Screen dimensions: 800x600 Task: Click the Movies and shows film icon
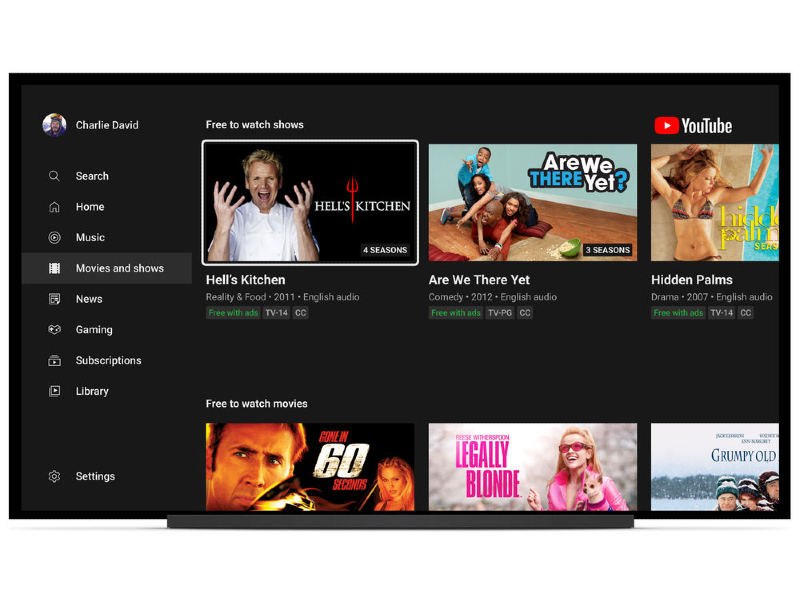[x=54, y=268]
